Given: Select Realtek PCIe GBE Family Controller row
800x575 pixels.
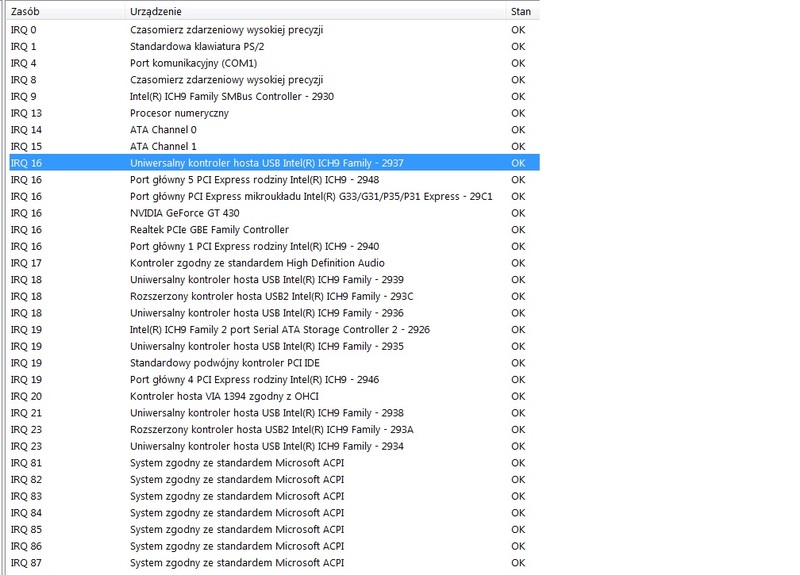Looking at the screenshot, I should point(274,230).
